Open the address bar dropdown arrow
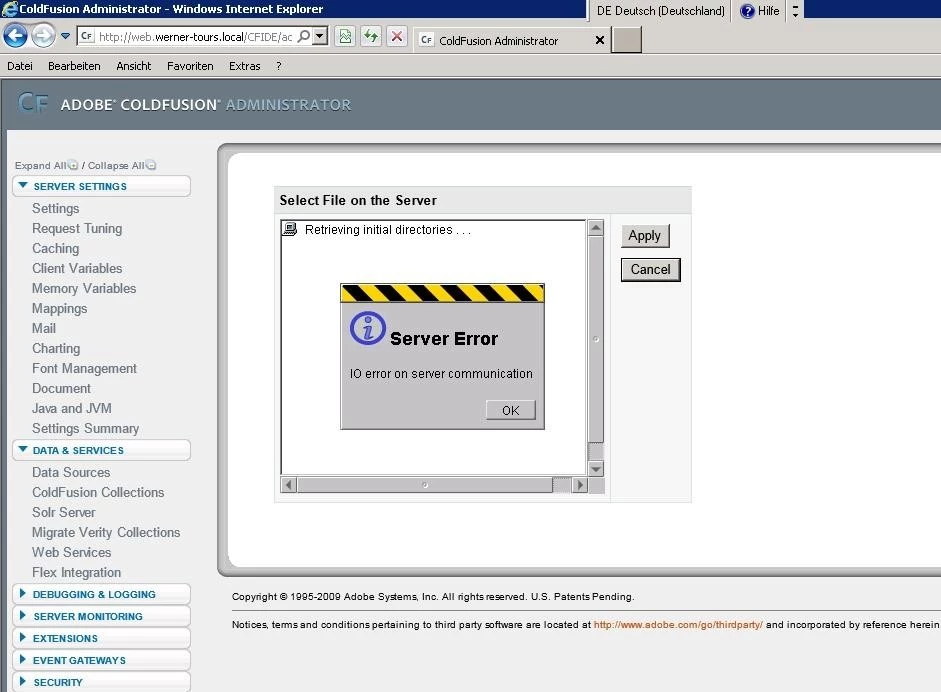941x692 pixels. (320, 36)
